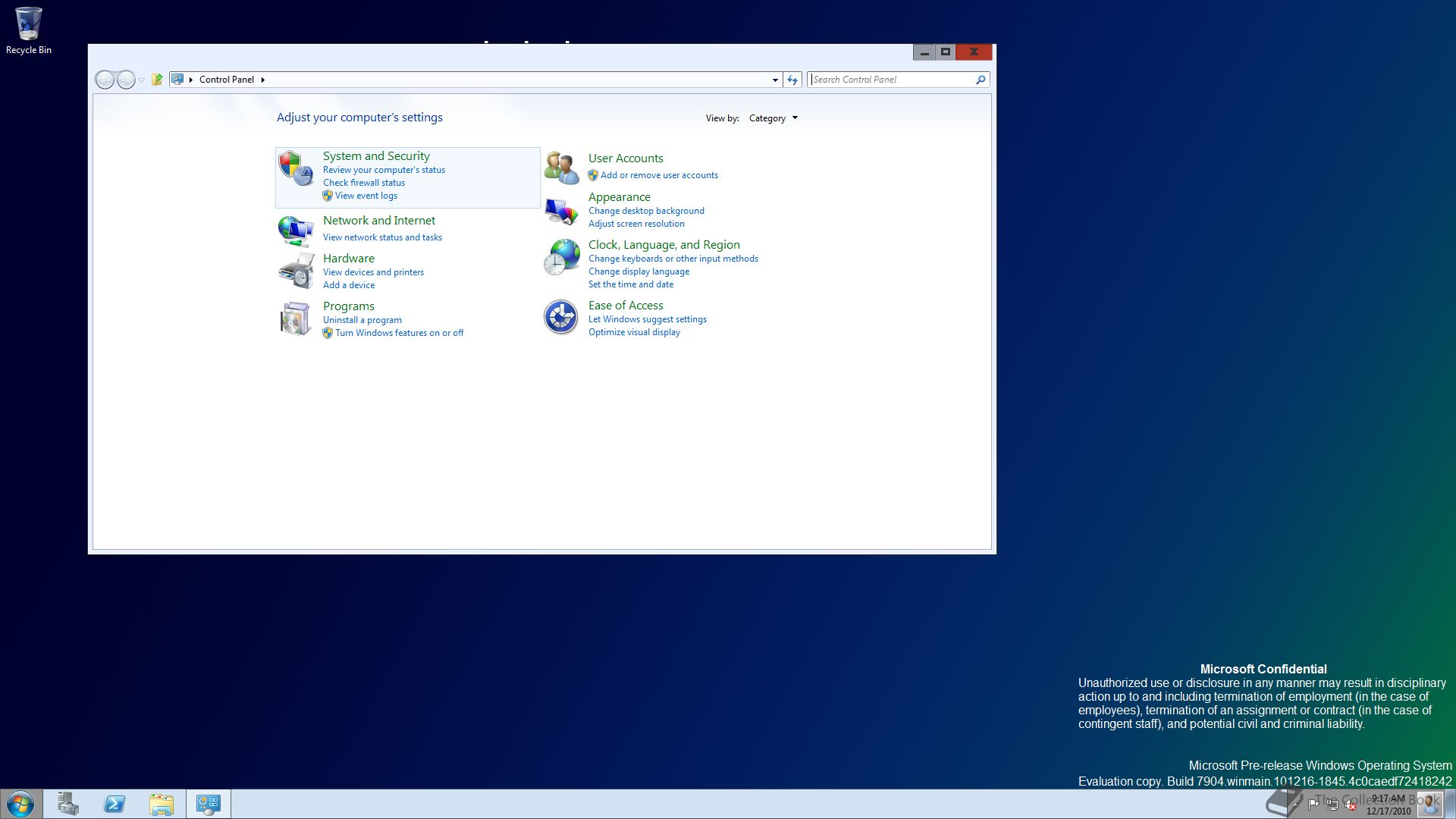This screenshot has width=1456, height=819.
Task: Open the Programs category link
Action: click(349, 306)
